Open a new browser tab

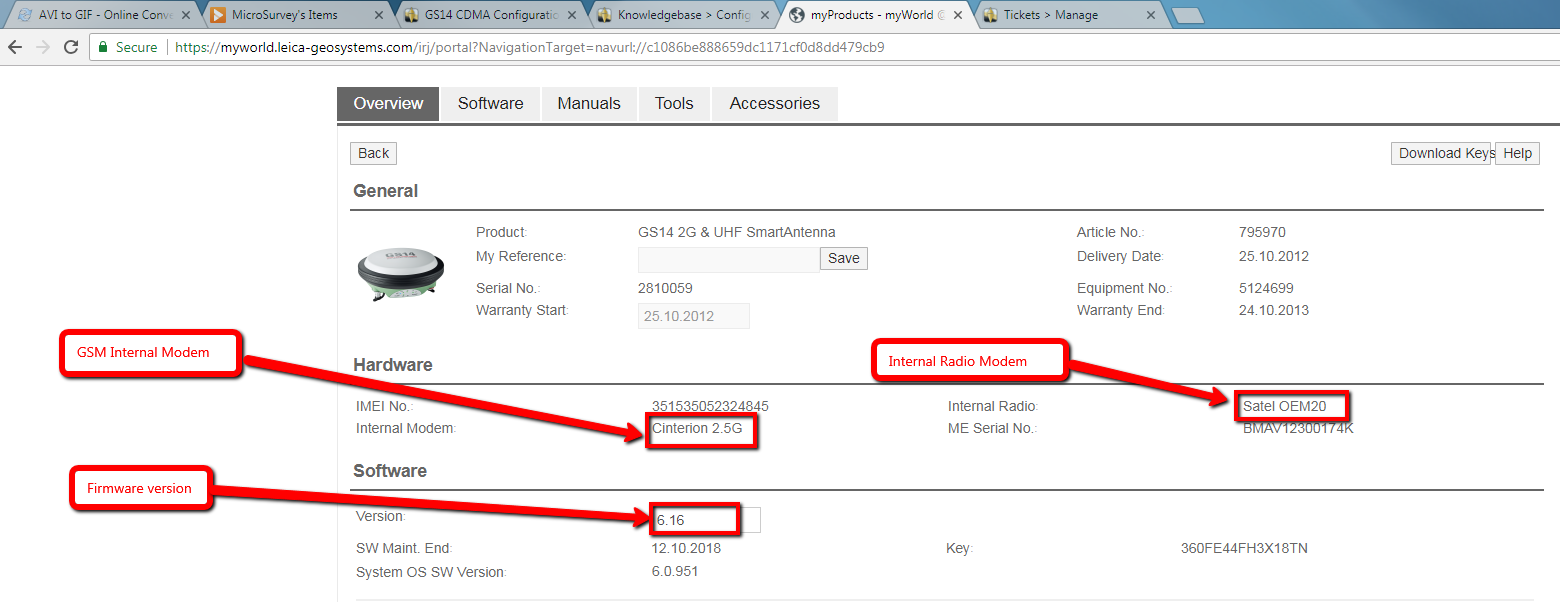coord(1186,15)
